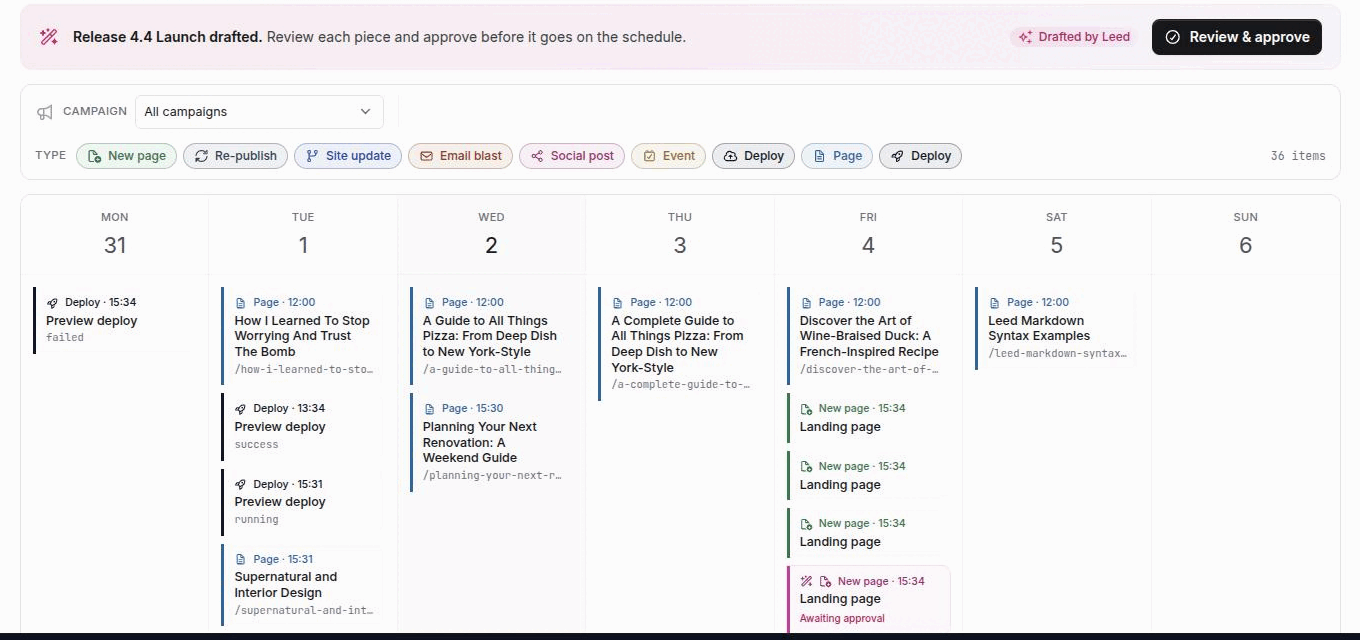This screenshot has height=640, width=1360.
Task: Toggle the cloud-icon Deploy type filter
Action: coord(754,156)
